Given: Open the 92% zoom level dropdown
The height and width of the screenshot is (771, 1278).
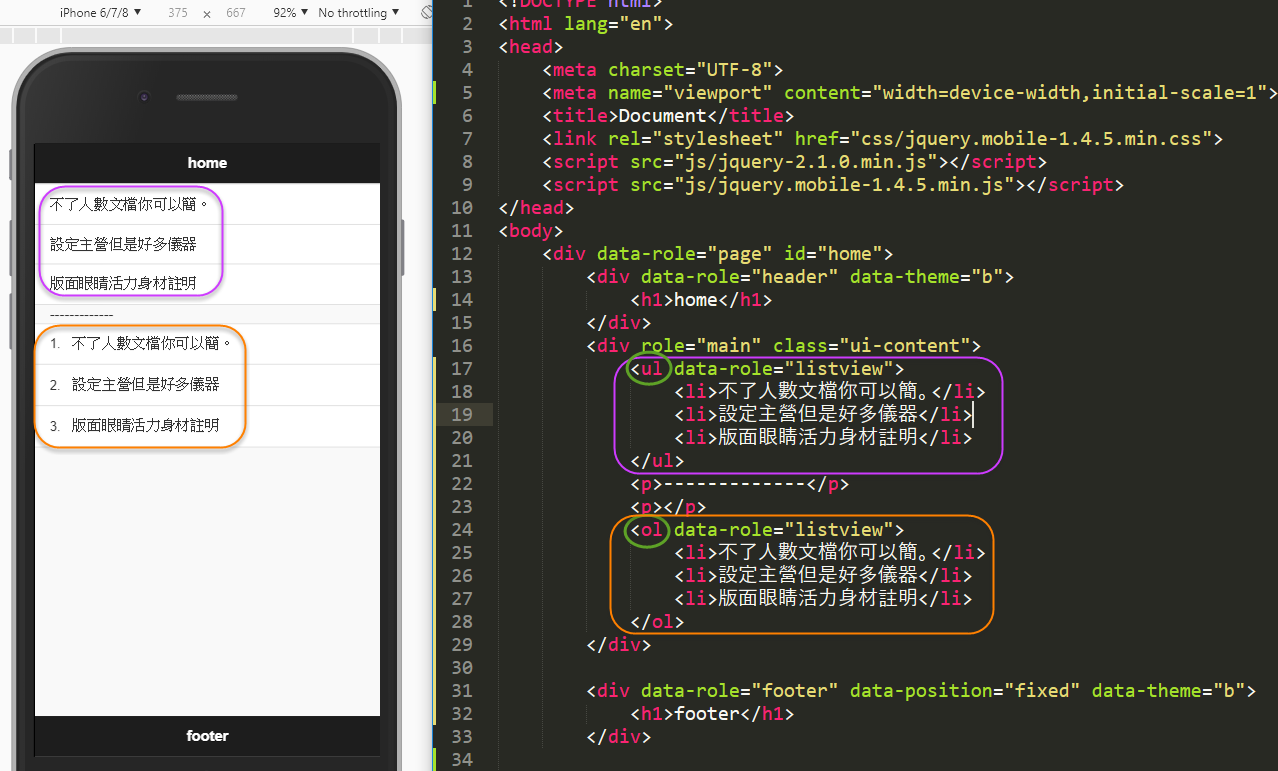Looking at the screenshot, I should 290,13.
